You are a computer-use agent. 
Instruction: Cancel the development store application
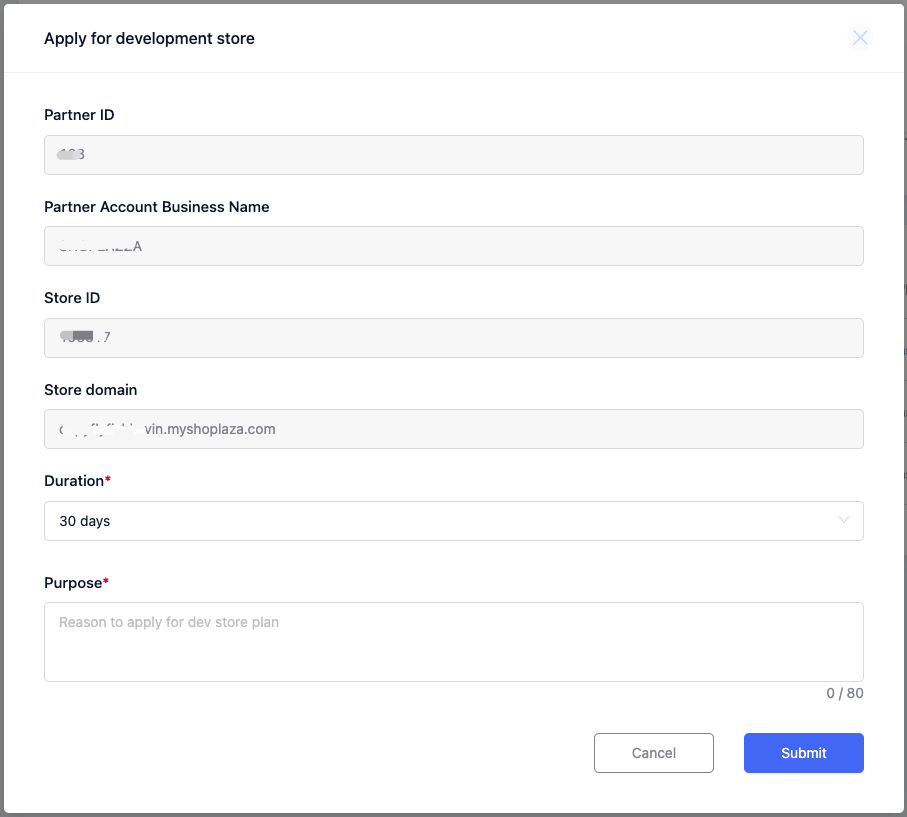point(653,753)
